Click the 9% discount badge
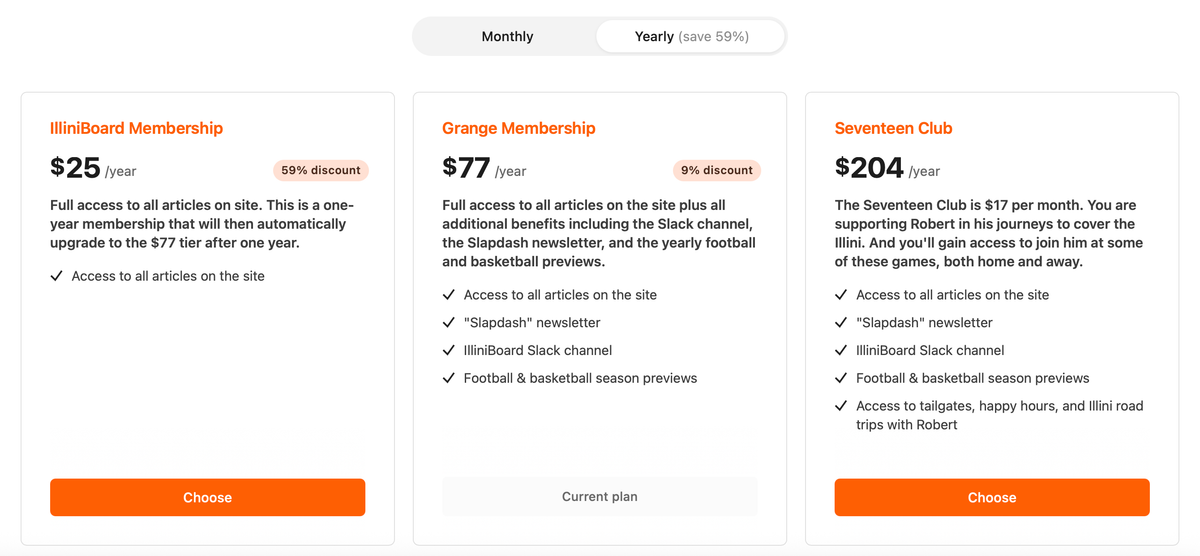 tap(717, 170)
